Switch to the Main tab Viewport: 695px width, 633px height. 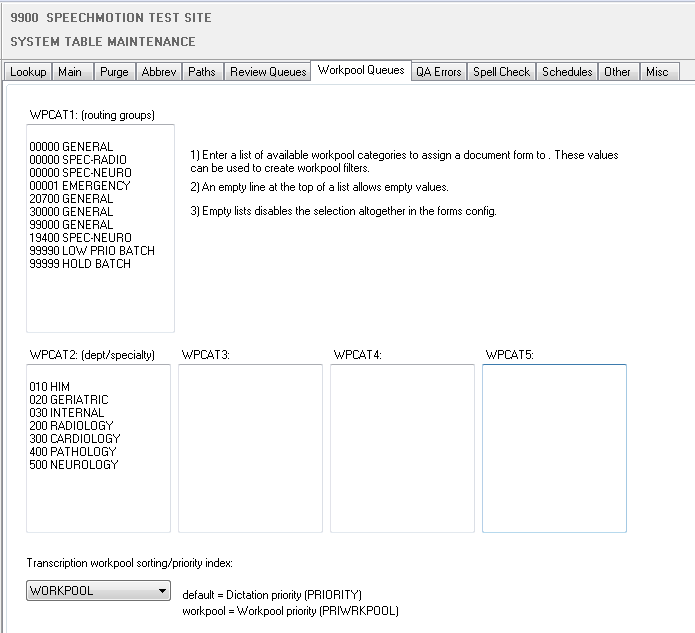70,72
